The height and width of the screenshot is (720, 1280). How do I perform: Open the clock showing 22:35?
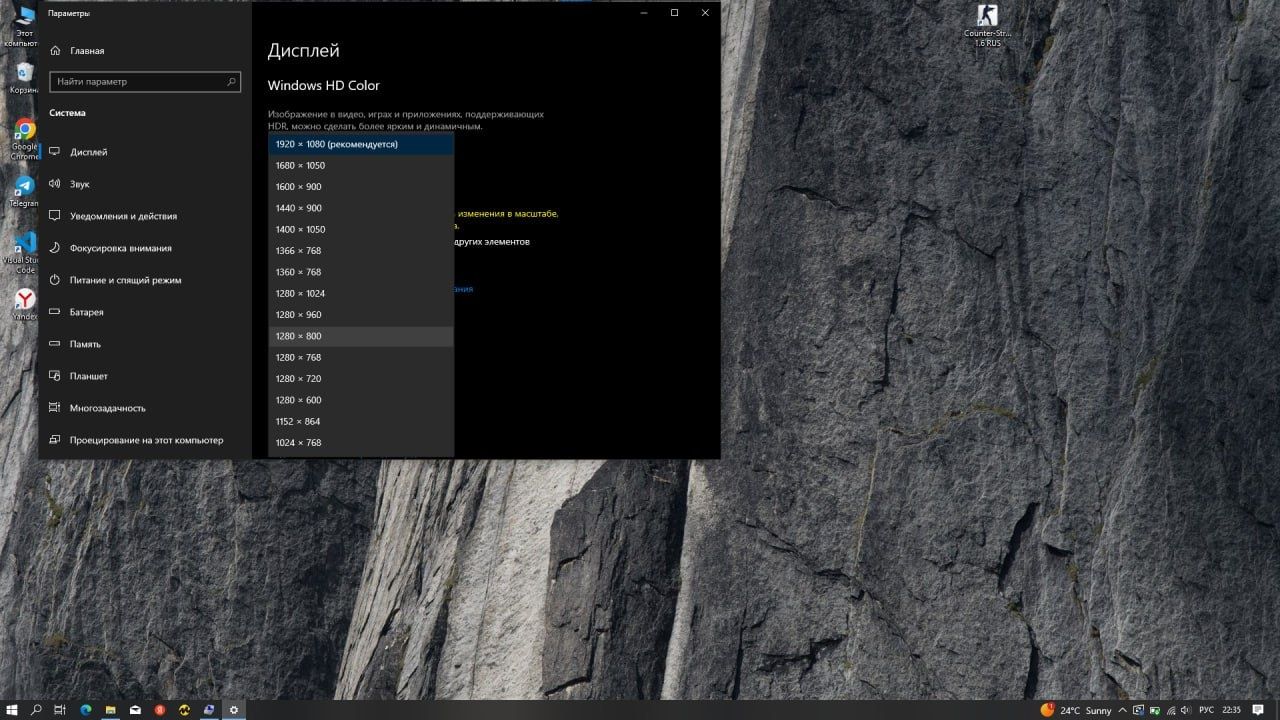[x=1232, y=710]
